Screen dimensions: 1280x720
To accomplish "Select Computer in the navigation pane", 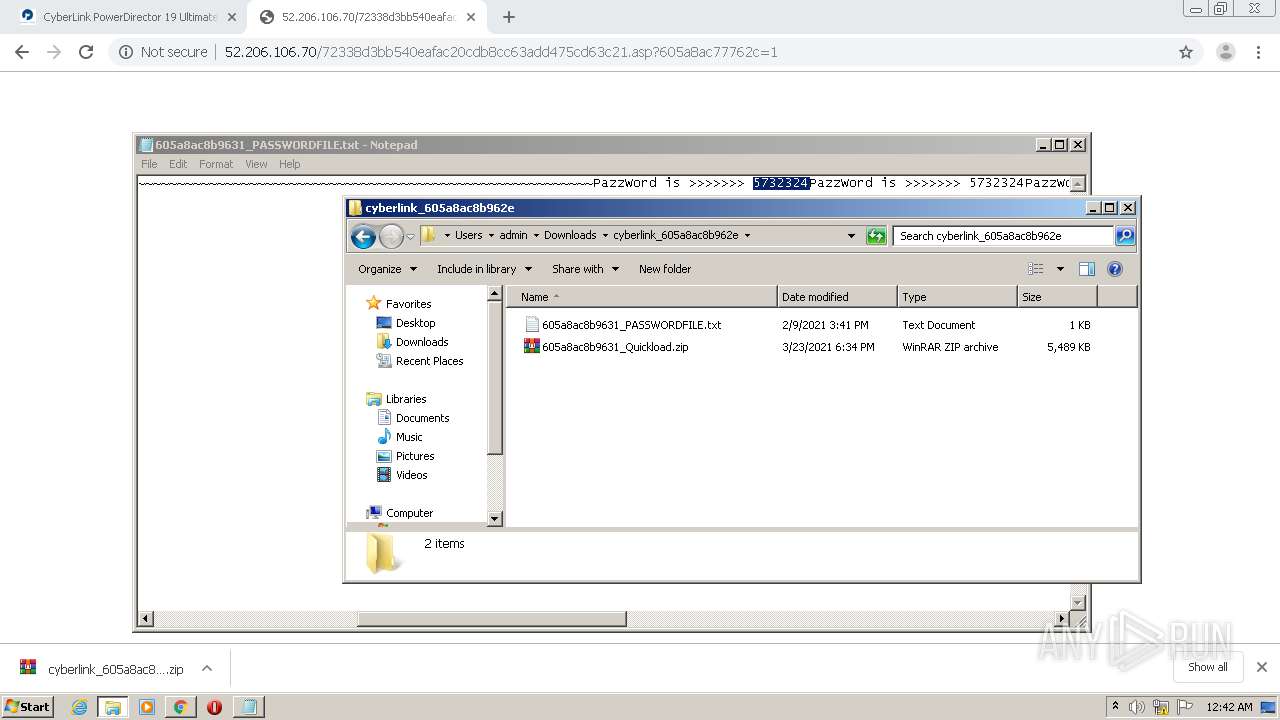I will tap(400, 513).
